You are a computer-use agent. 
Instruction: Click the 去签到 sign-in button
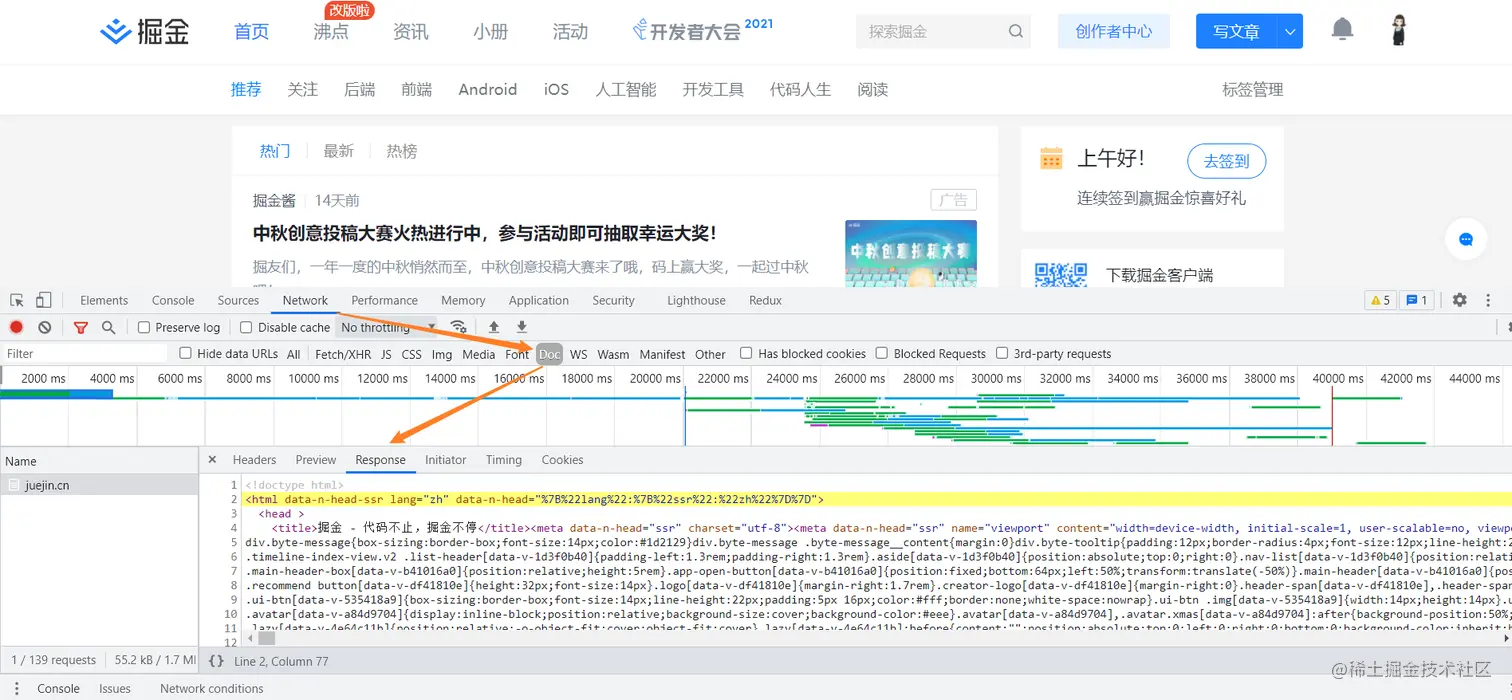(1227, 161)
